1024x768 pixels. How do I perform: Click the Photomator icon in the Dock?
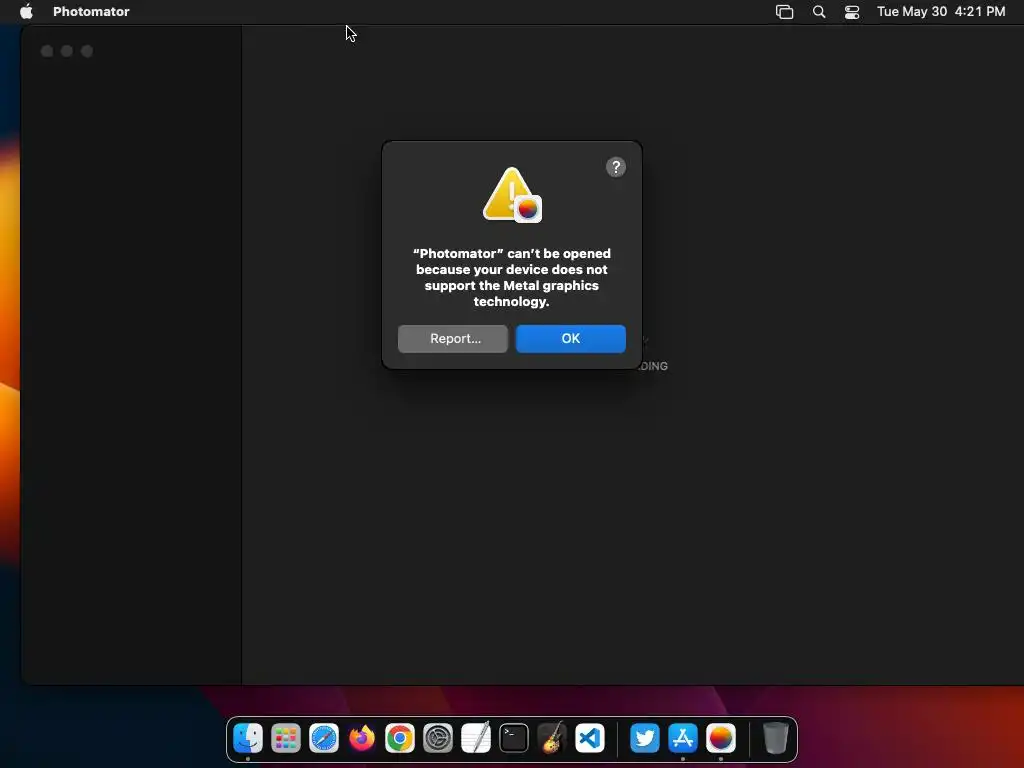pos(720,739)
